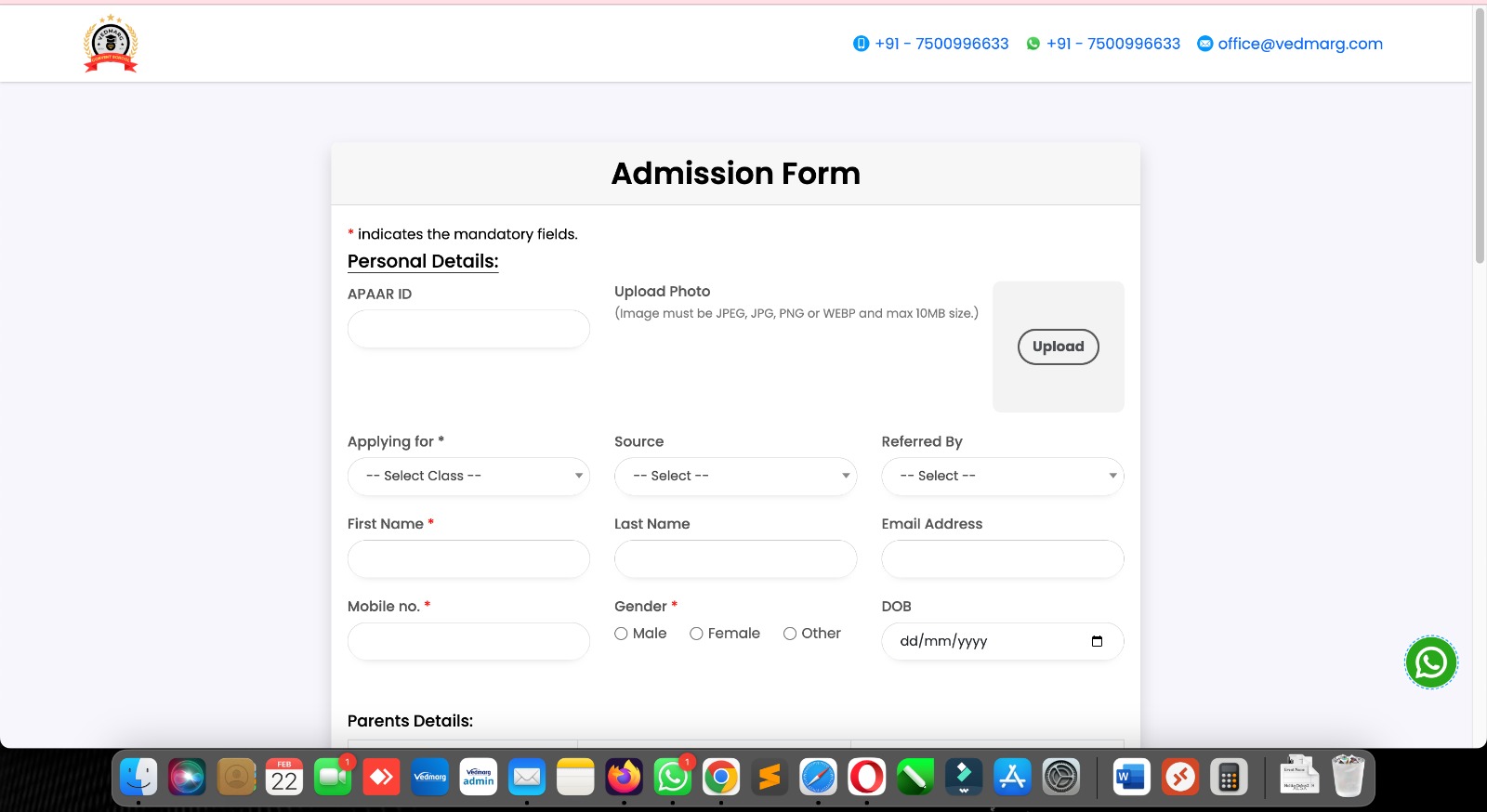This screenshot has height=812, width=1487.
Task: Open the red AnyDesk app in the dock
Action: pos(381,777)
